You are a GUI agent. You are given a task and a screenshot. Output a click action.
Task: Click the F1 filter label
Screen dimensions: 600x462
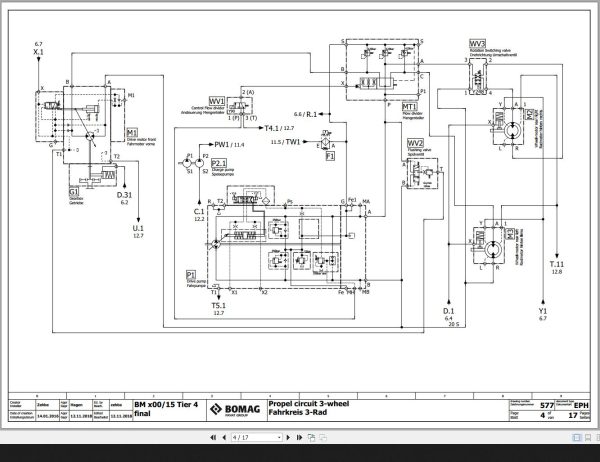(x=330, y=156)
